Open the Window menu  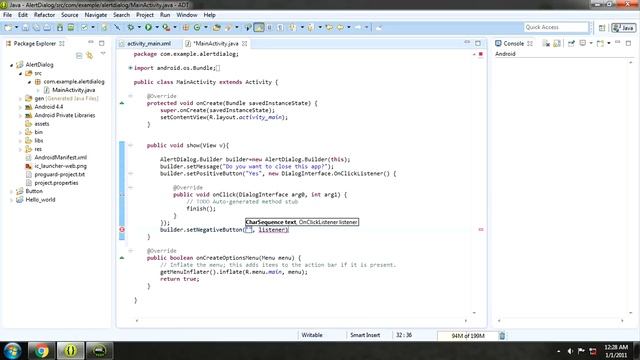(x=187, y=15)
